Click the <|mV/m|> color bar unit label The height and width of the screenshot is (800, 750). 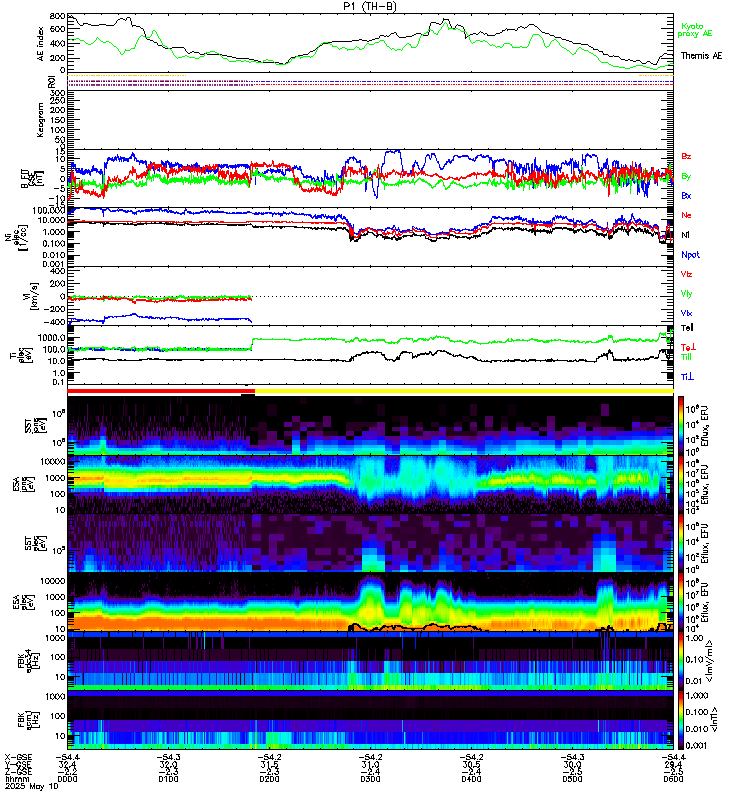pyautogui.click(x=708, y=662)
